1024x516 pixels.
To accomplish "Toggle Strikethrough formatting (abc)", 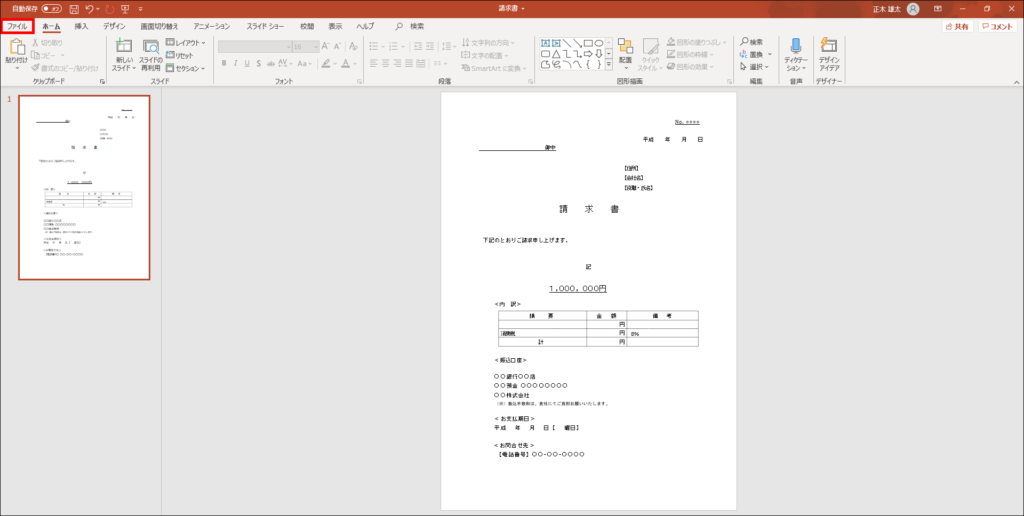I will [270, 63].
